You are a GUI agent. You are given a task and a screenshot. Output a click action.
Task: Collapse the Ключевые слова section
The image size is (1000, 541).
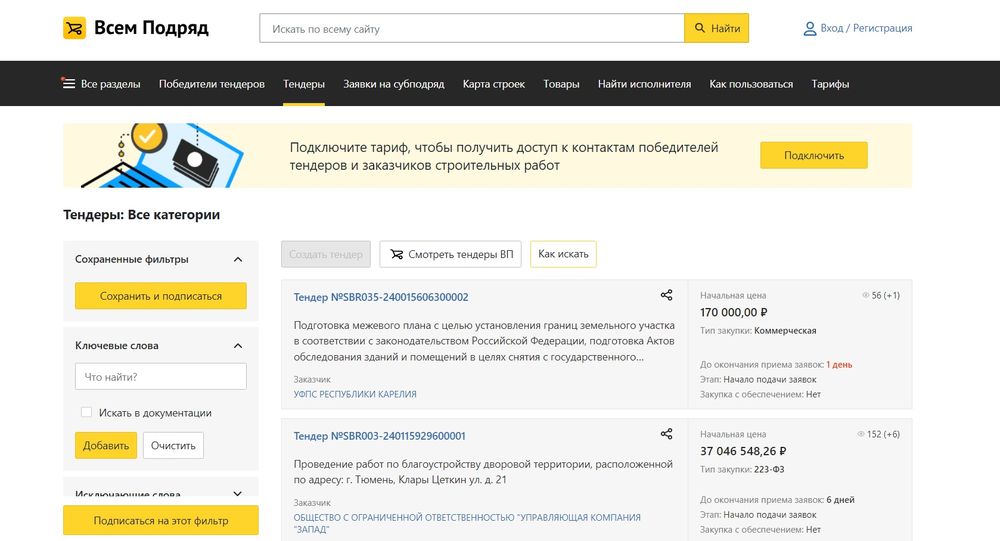coord(238,346)
